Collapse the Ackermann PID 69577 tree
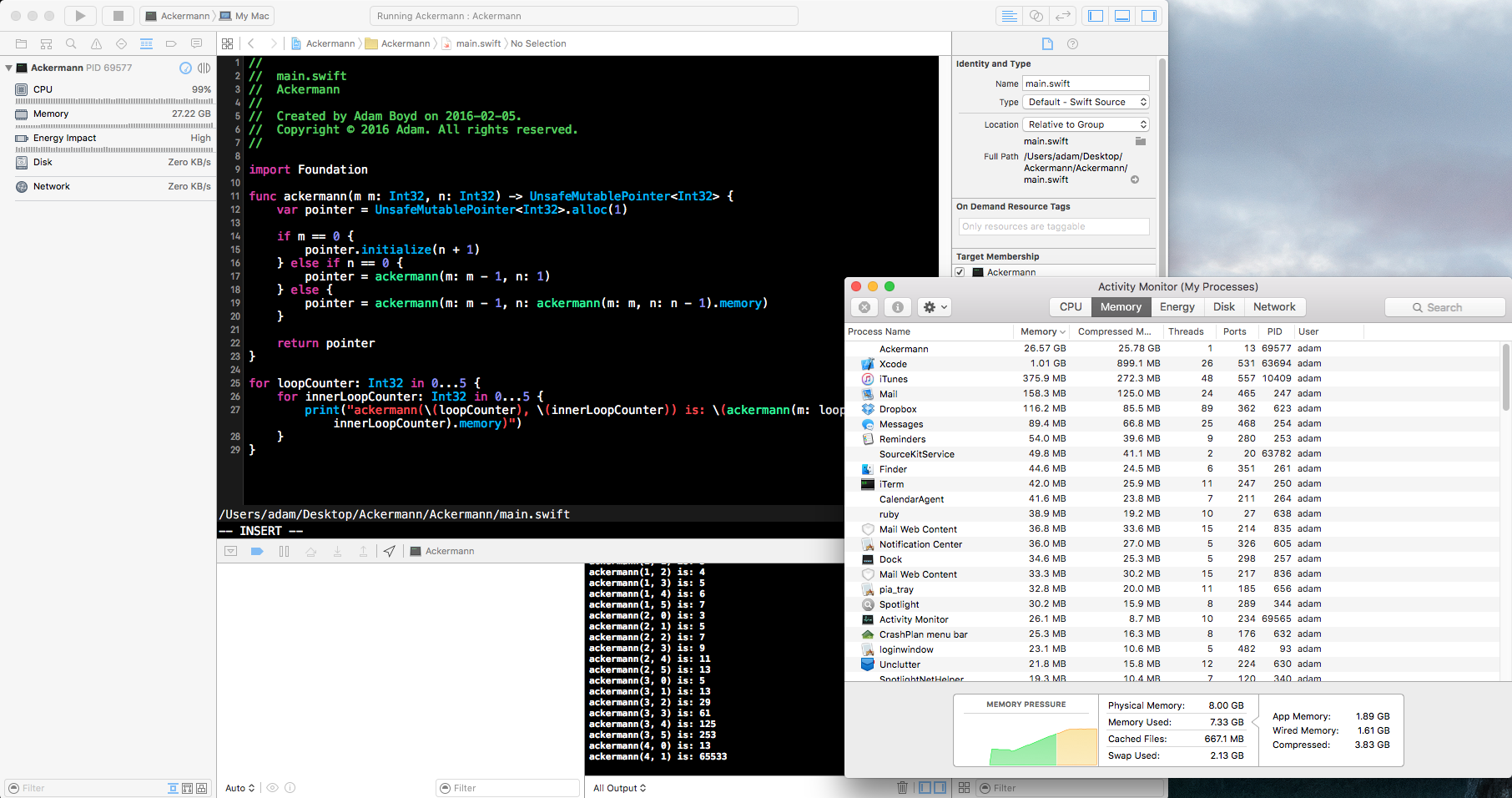Image resolution: width=1512 pixels, height=798 pixels. pos(8,68)
